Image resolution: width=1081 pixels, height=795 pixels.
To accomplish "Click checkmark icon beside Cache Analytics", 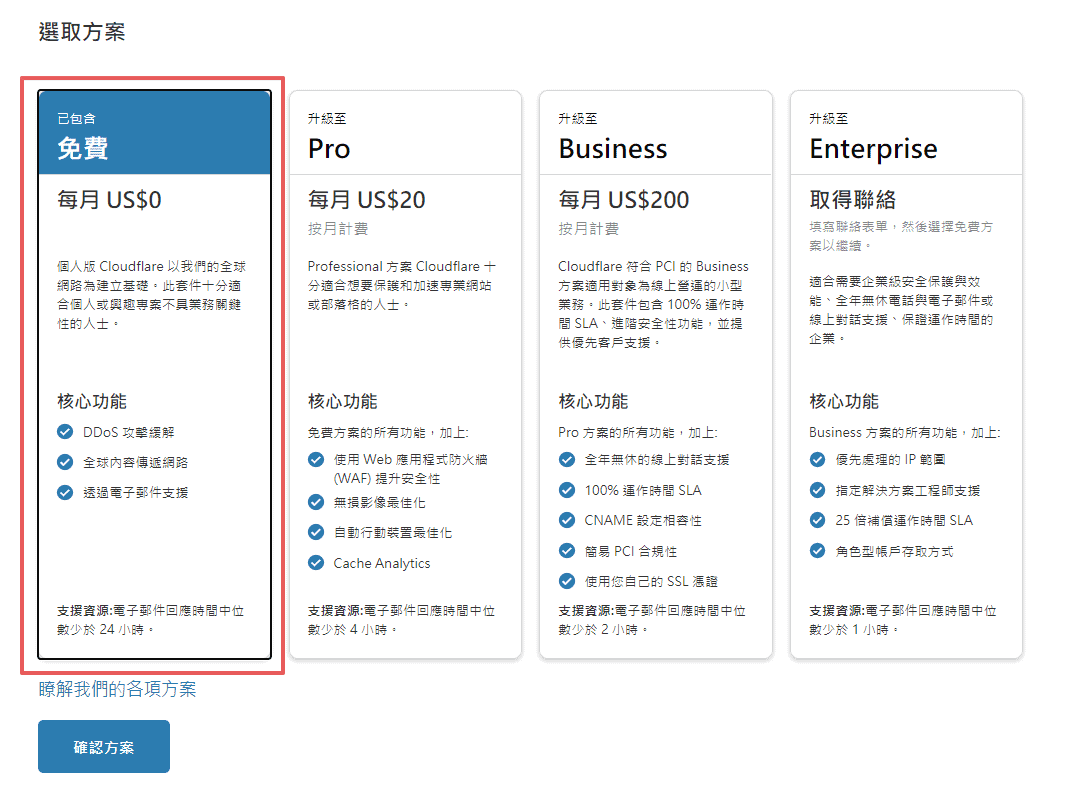I will pos(316,563).
